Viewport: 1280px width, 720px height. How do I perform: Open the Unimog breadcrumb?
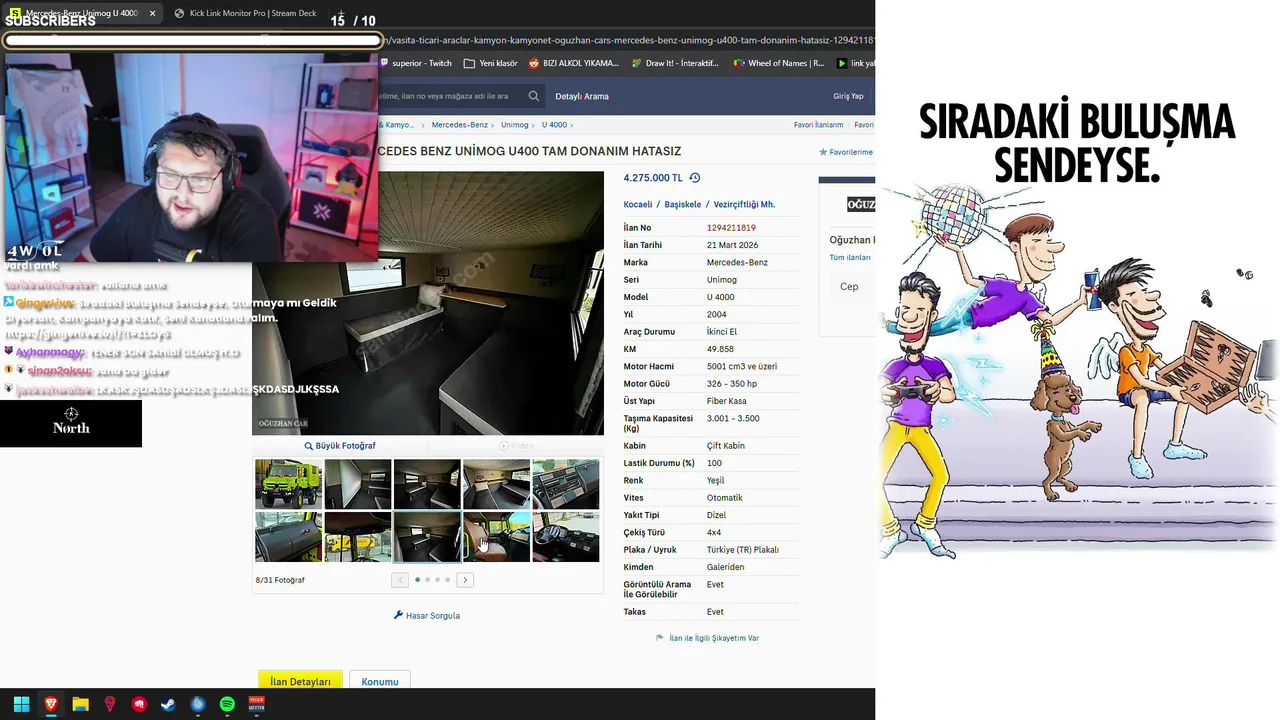point(515,125)
